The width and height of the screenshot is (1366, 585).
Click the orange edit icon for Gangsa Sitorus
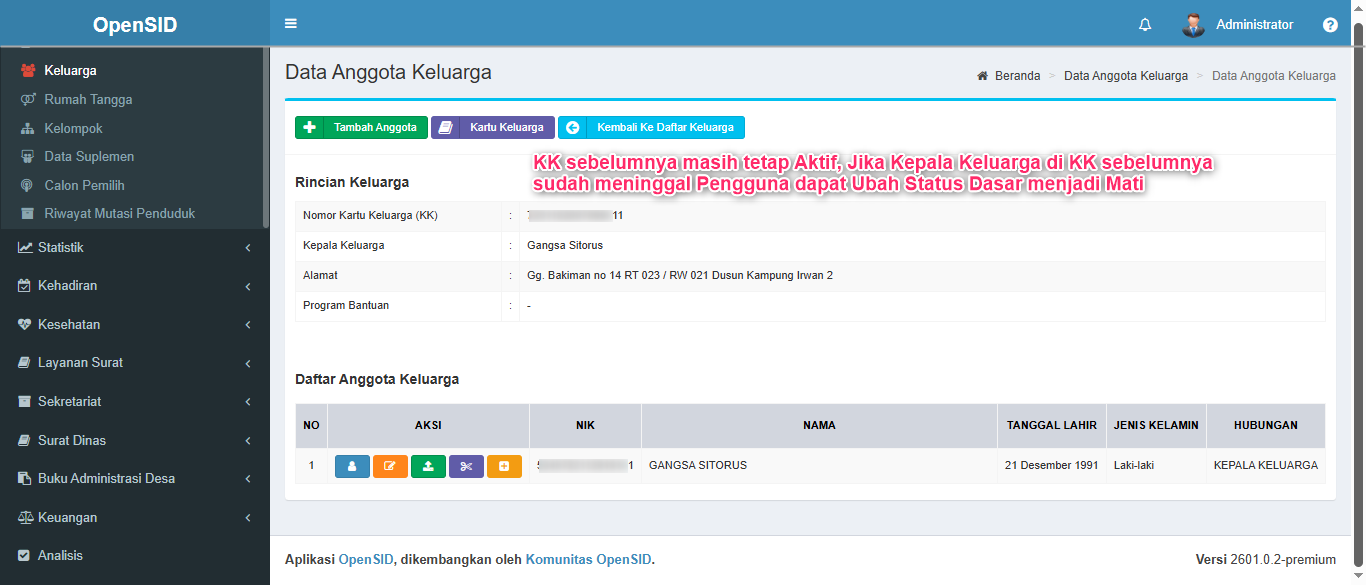point(390,466)
